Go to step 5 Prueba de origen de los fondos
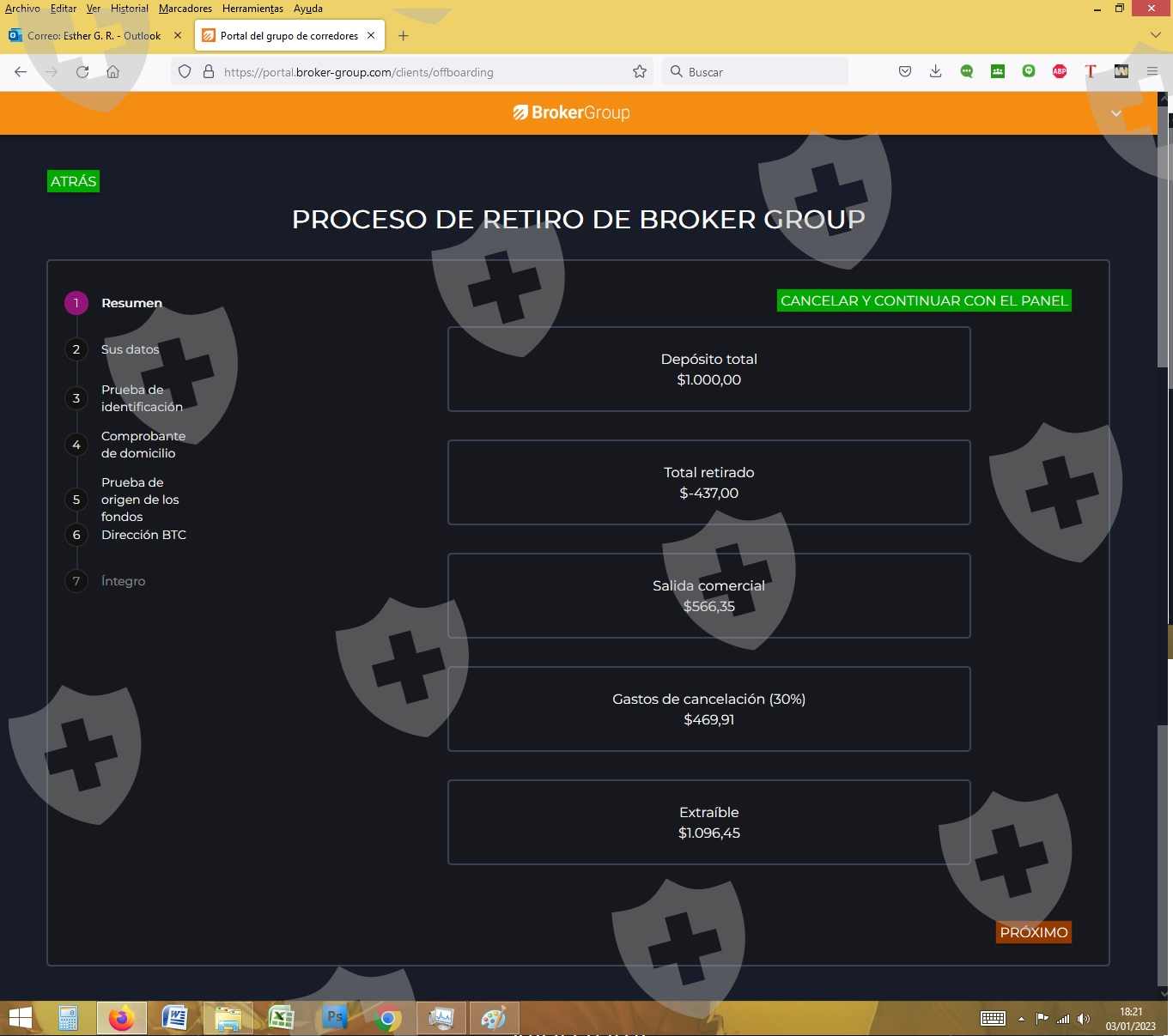Image resolution: width=1173 pixels, height=1036 pixels. pyautogui.click(x=123, y=500)
